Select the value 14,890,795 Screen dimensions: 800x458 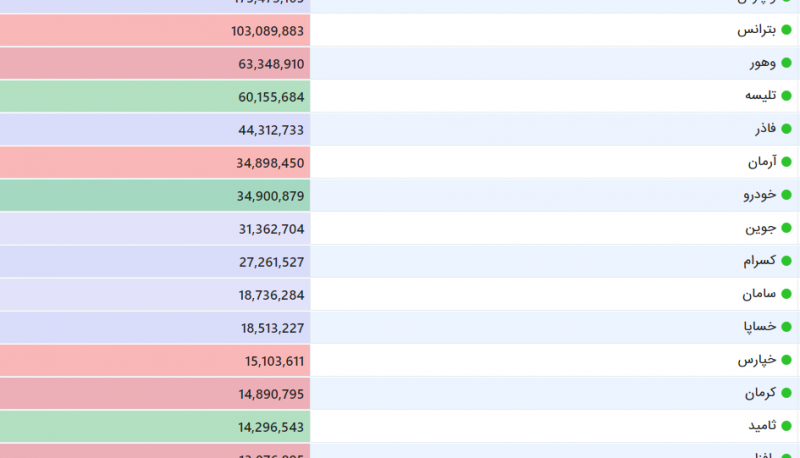[271, 394]
